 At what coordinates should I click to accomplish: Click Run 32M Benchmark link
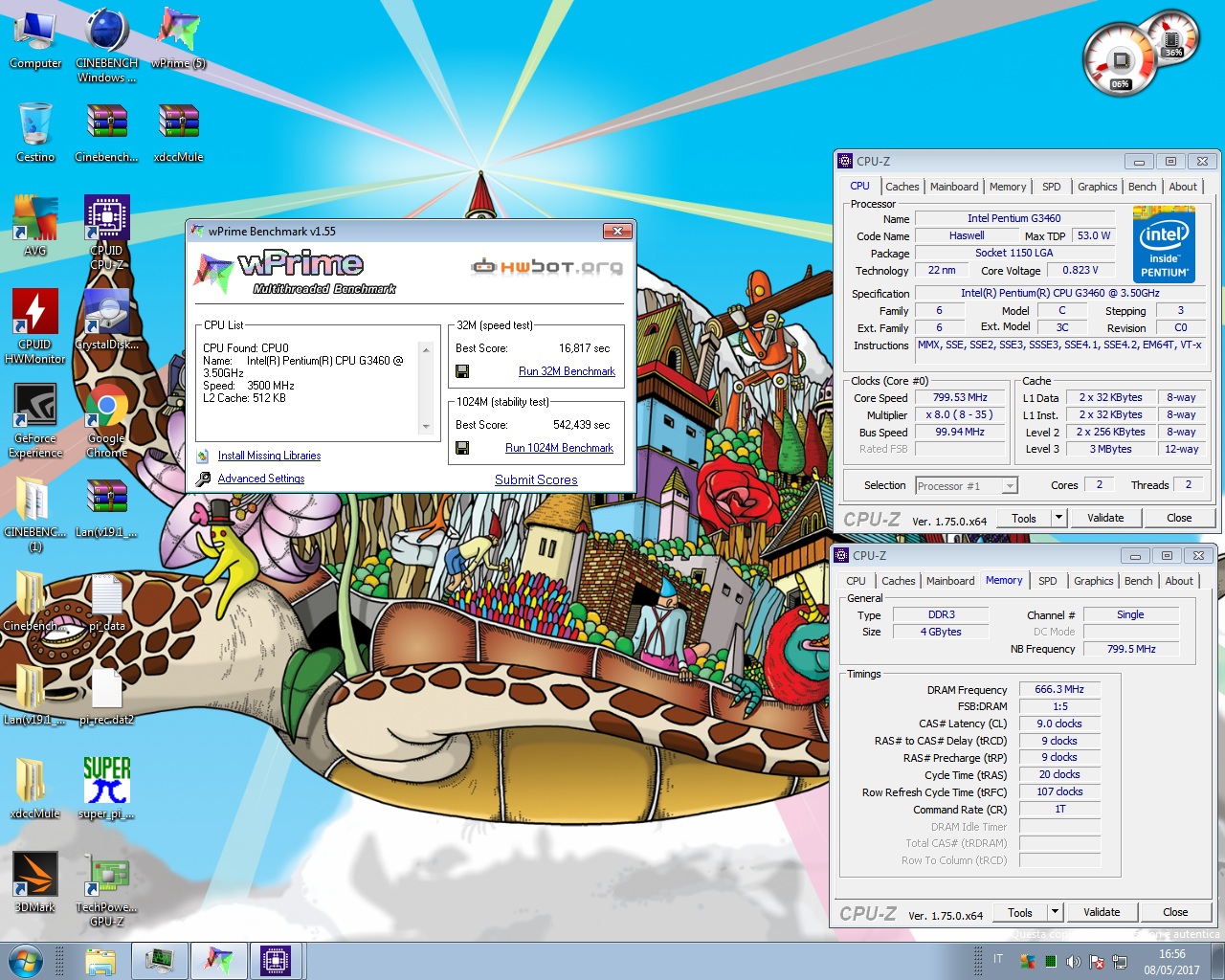567,371
